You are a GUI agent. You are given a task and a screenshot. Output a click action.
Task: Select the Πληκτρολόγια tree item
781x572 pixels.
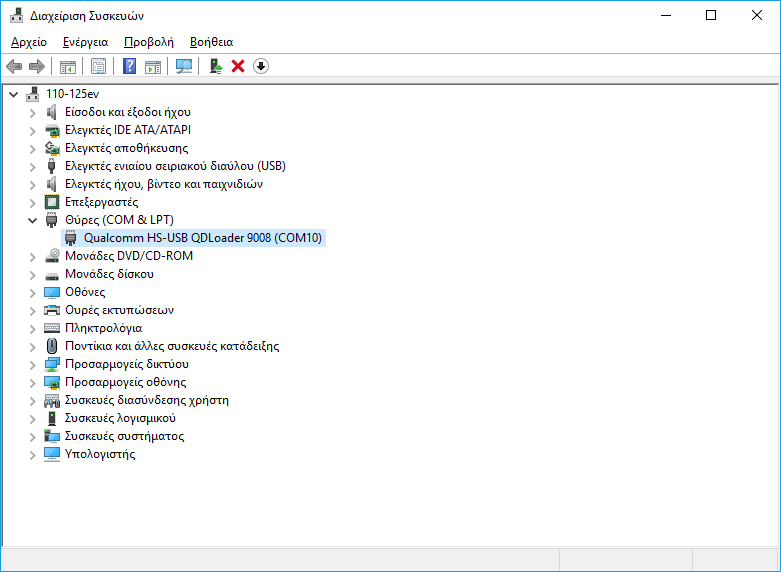coord(103,328)
